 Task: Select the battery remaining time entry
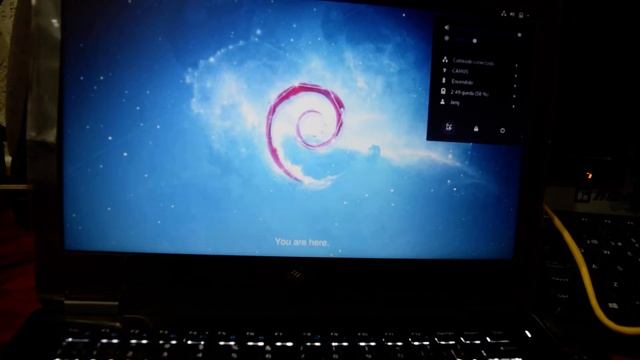(x=469, y=93)
